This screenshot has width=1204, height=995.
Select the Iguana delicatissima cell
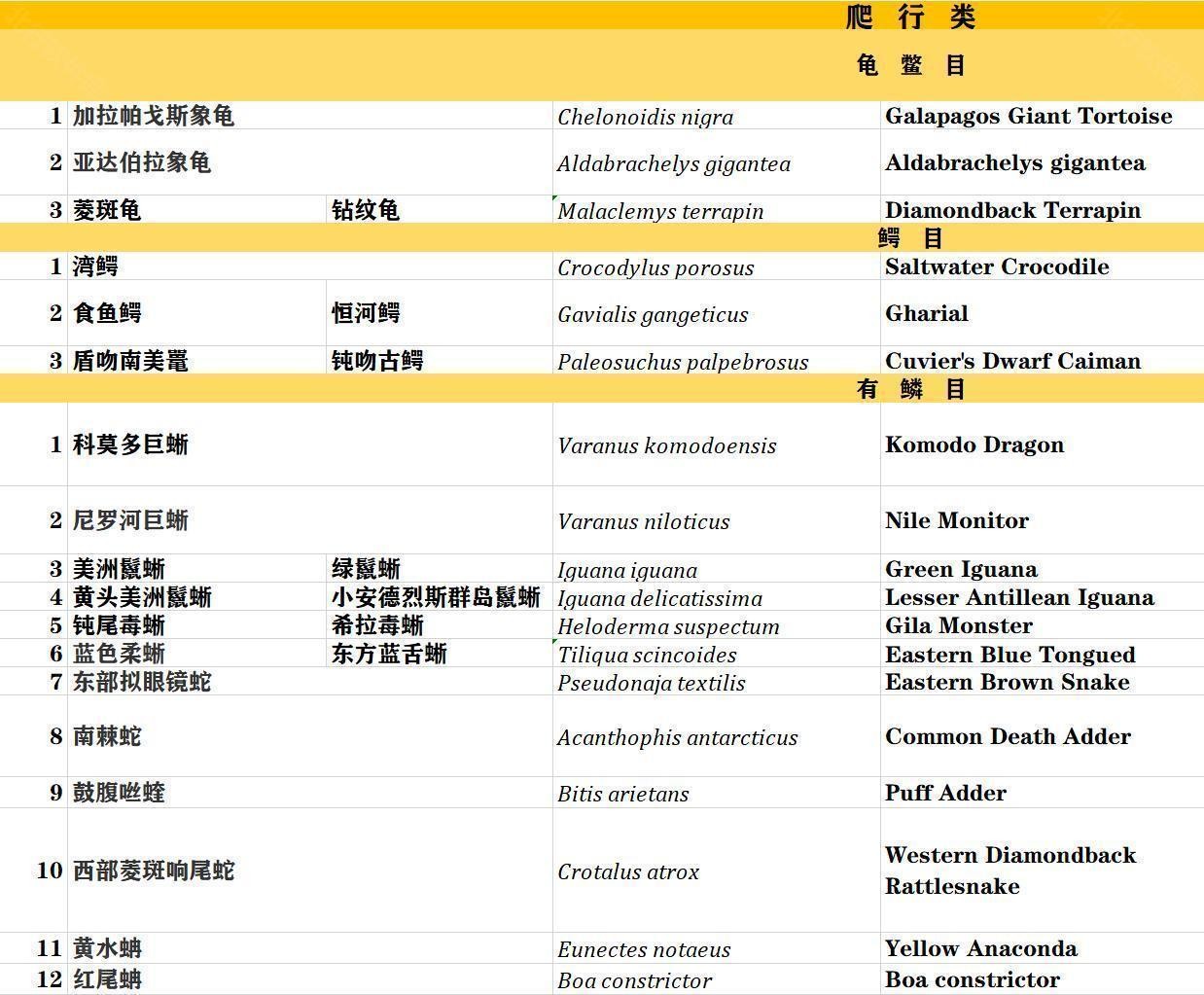point(659,598)
